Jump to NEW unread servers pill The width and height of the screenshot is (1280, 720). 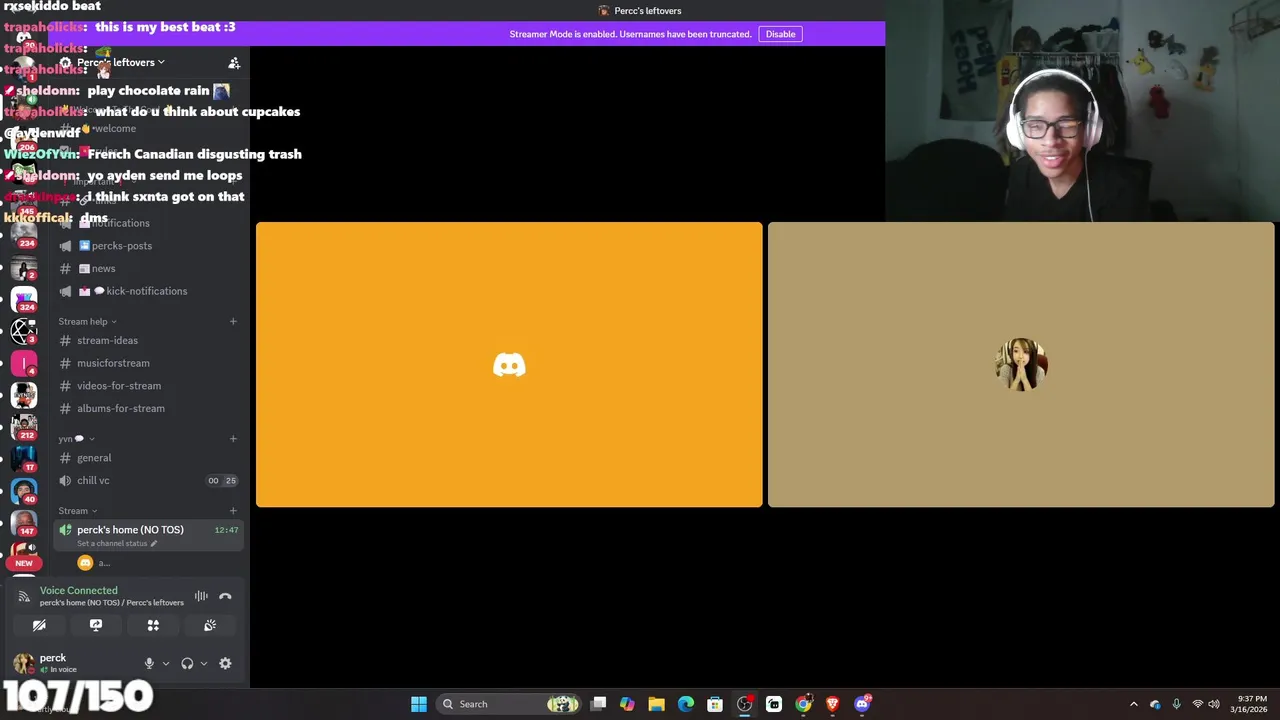click(24, 563)
